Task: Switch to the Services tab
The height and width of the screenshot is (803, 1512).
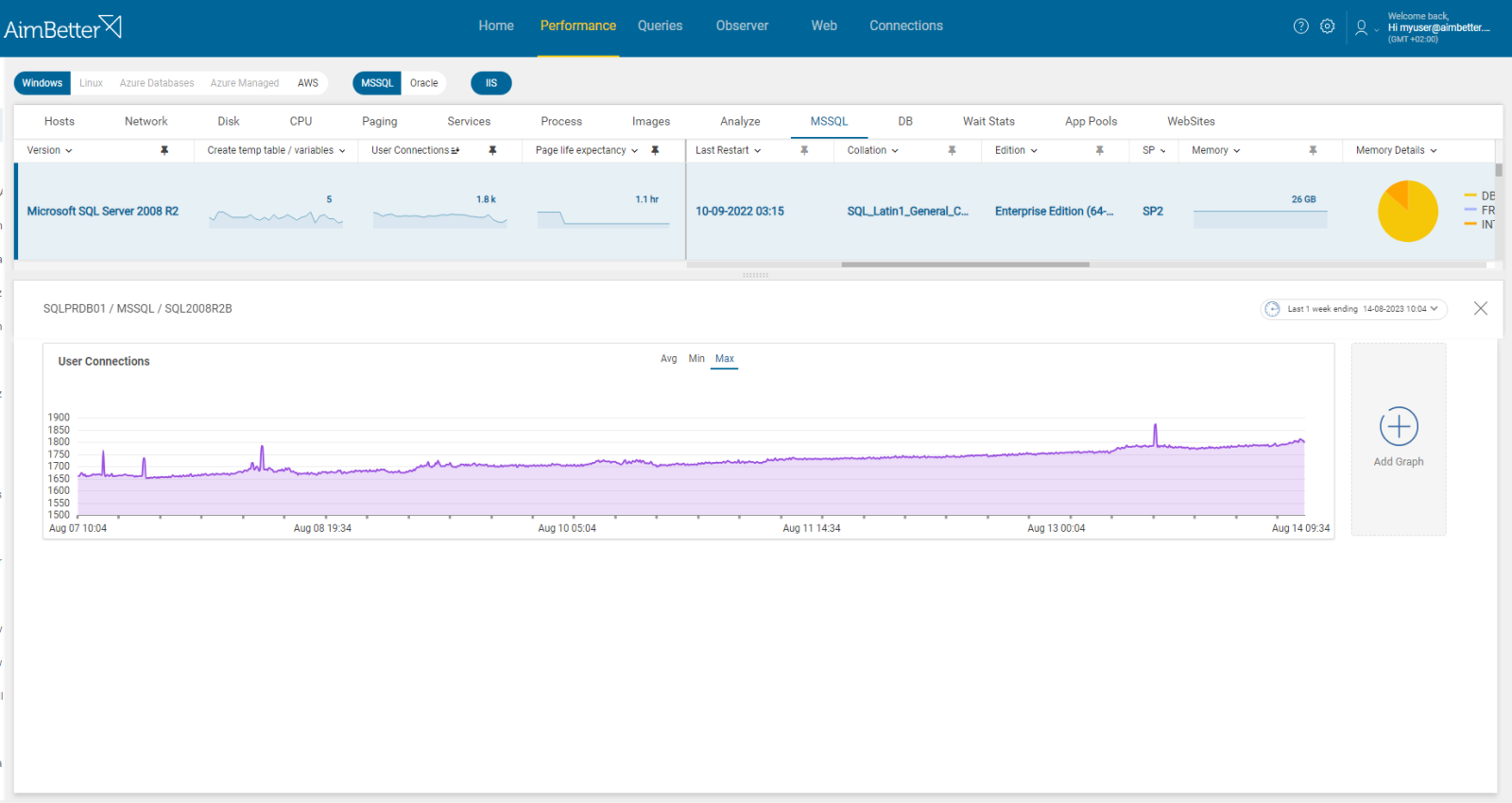Action: point(469,122)
